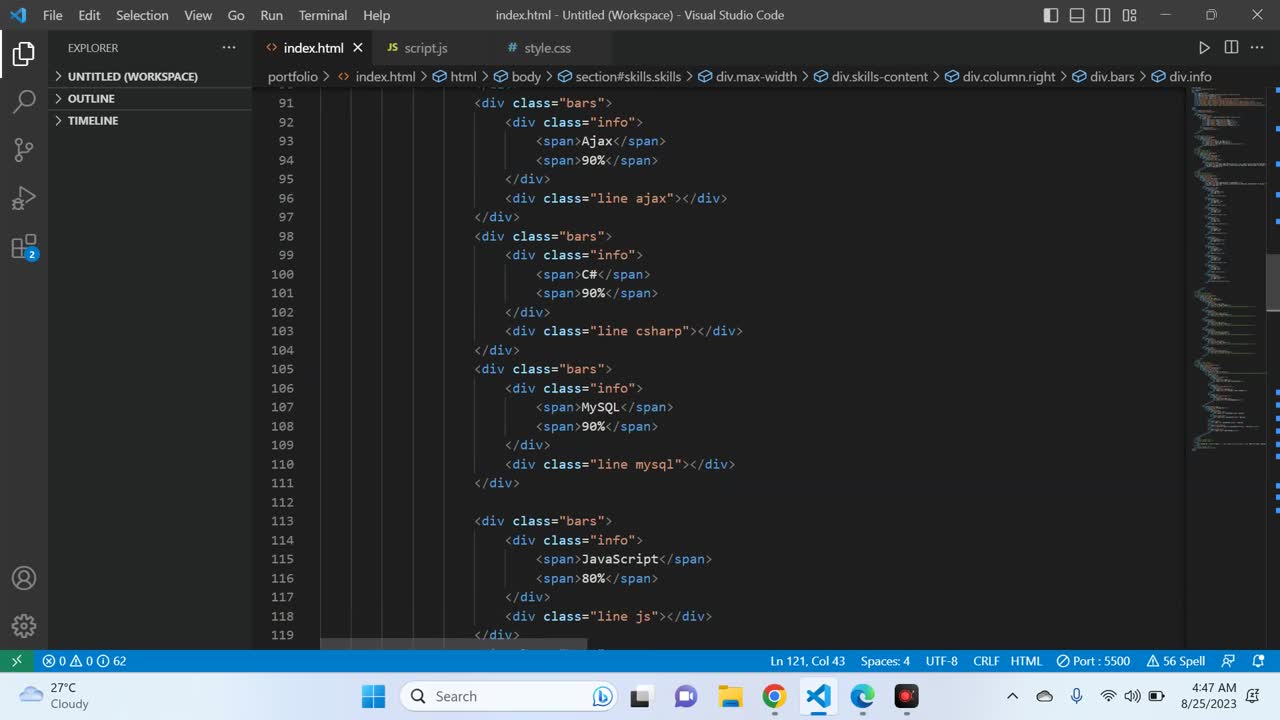Click div.skills-content breadcrumb
This screenshot has height=720, width=1280.
coord(872,76)
